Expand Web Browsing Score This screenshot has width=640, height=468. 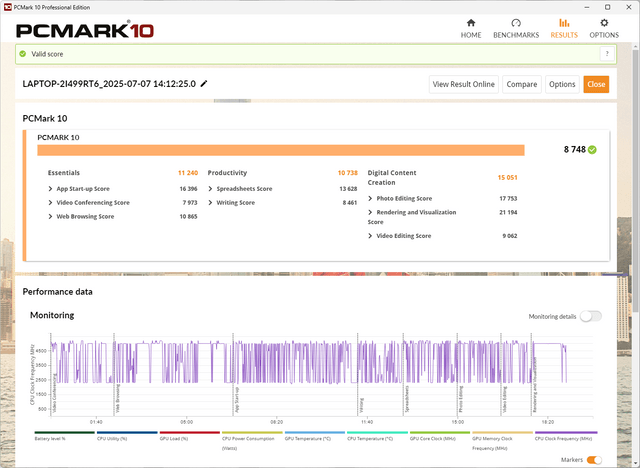pyautogui.click(x=50, y=216)
